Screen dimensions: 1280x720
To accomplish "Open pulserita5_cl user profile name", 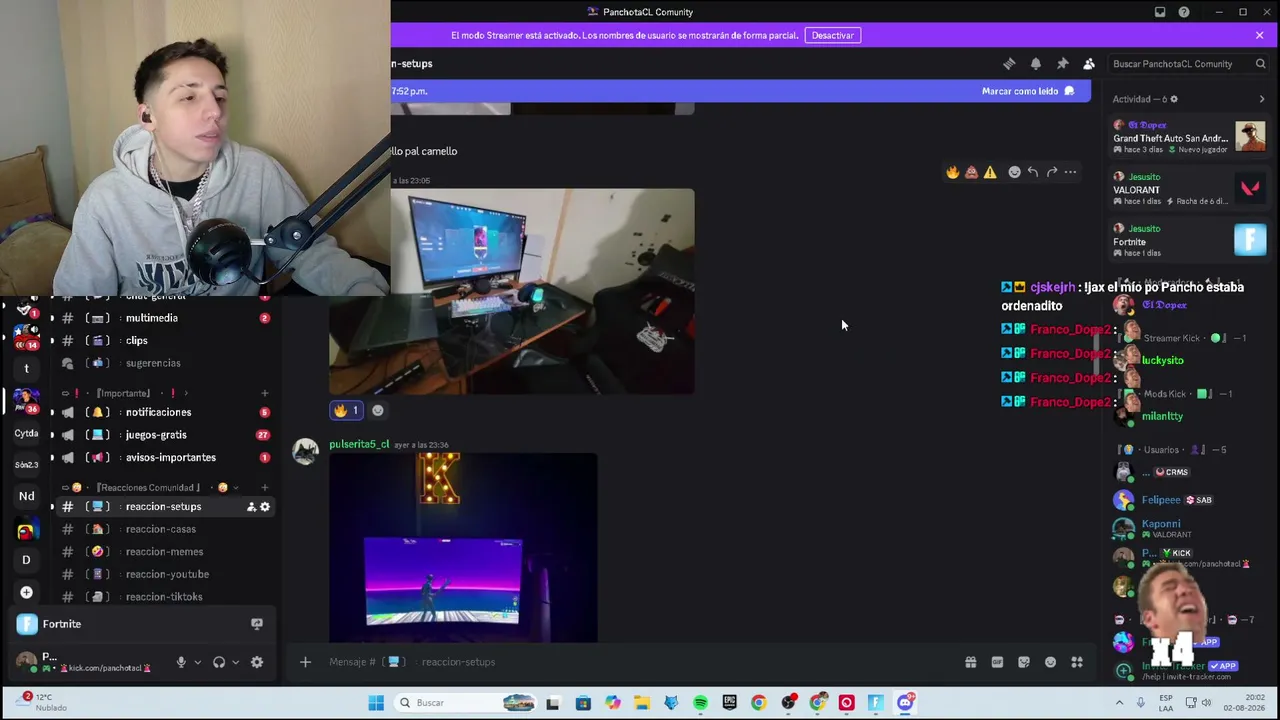I will click(359, 444).
